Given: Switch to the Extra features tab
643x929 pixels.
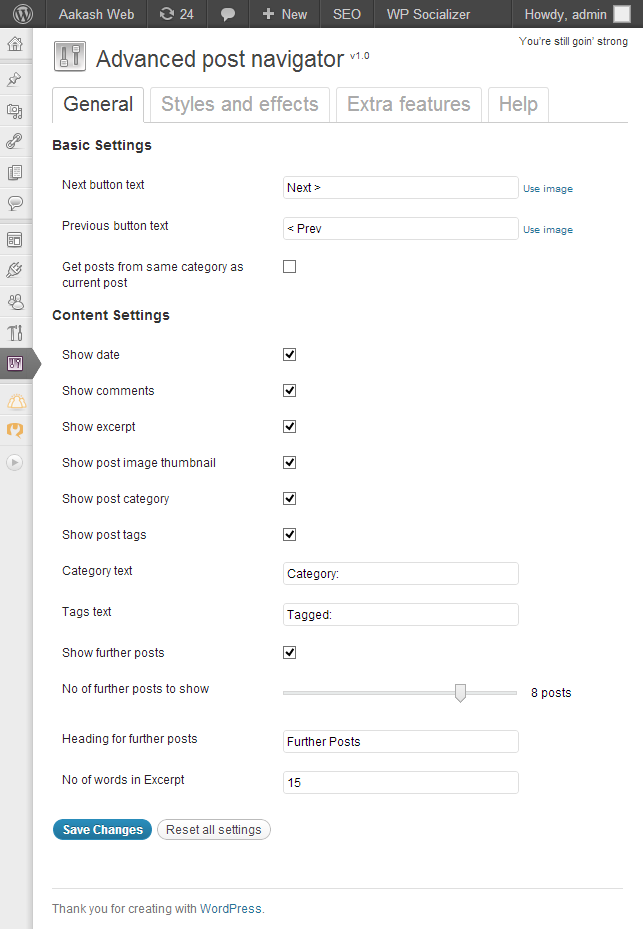Looking at the screenshot, I should coord(408,104).
